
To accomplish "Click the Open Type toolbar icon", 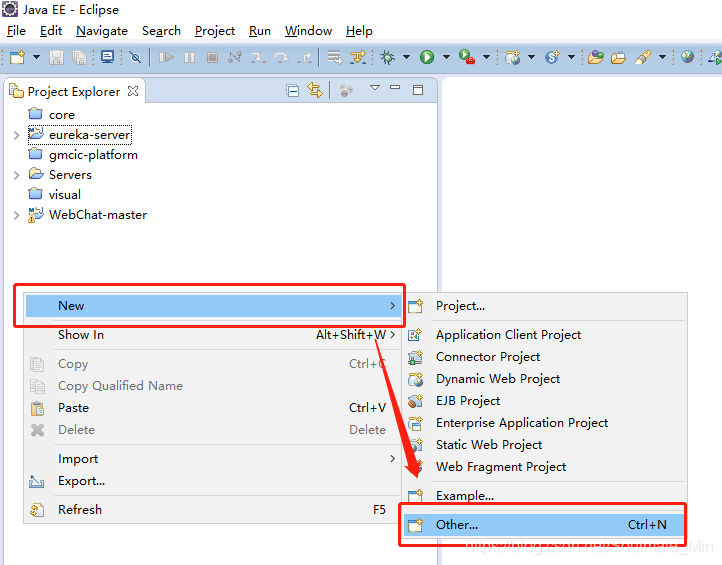I will 595,57.
